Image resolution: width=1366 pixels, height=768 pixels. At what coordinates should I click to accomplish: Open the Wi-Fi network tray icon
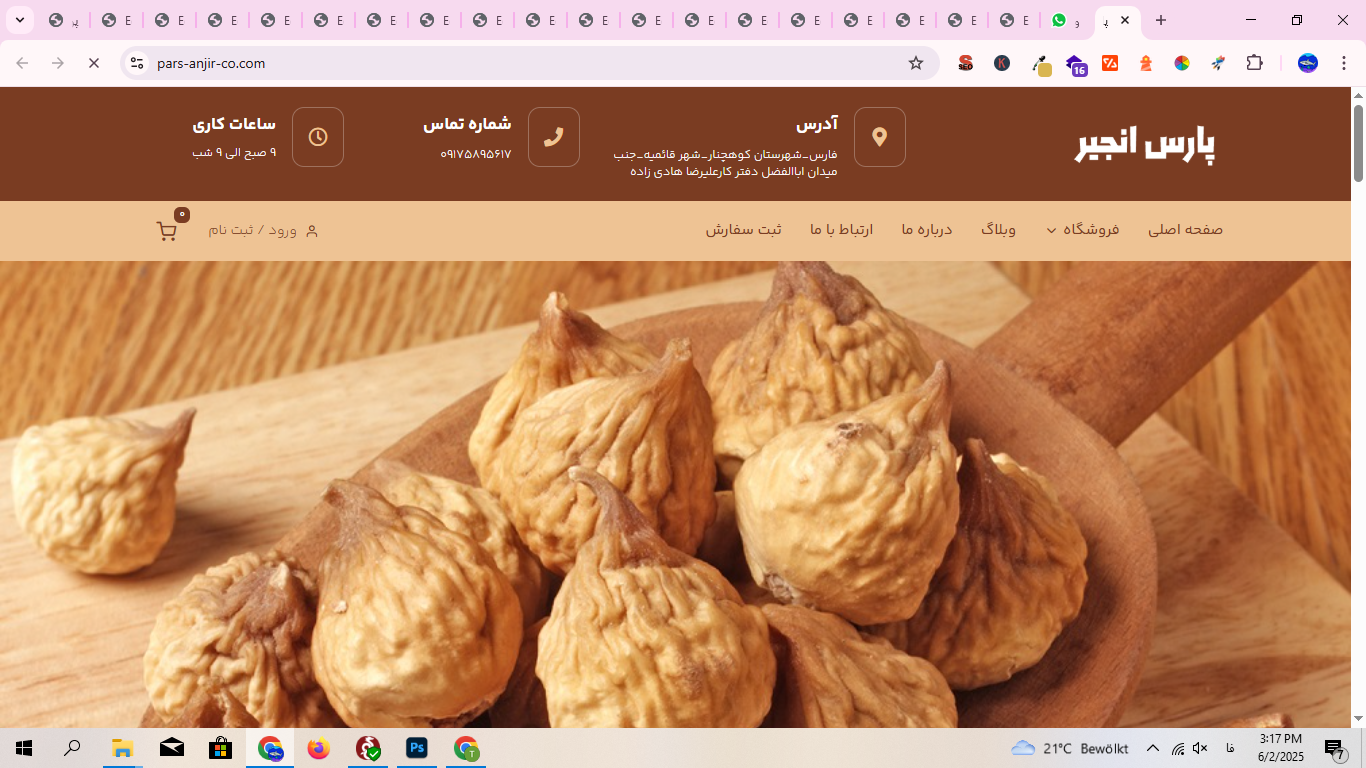tap(1178, 748)
